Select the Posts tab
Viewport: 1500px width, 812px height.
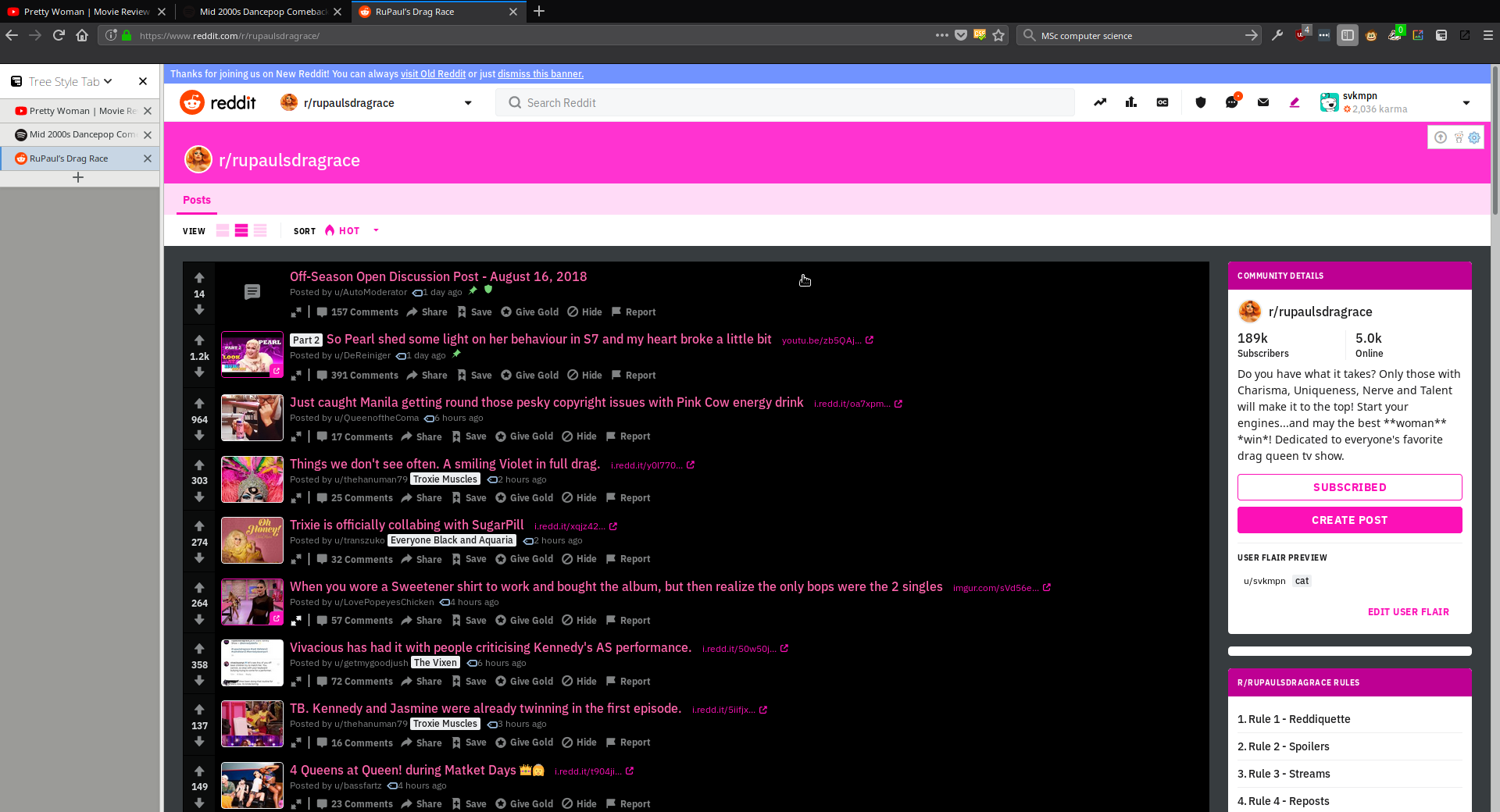[x=197, y=200]
